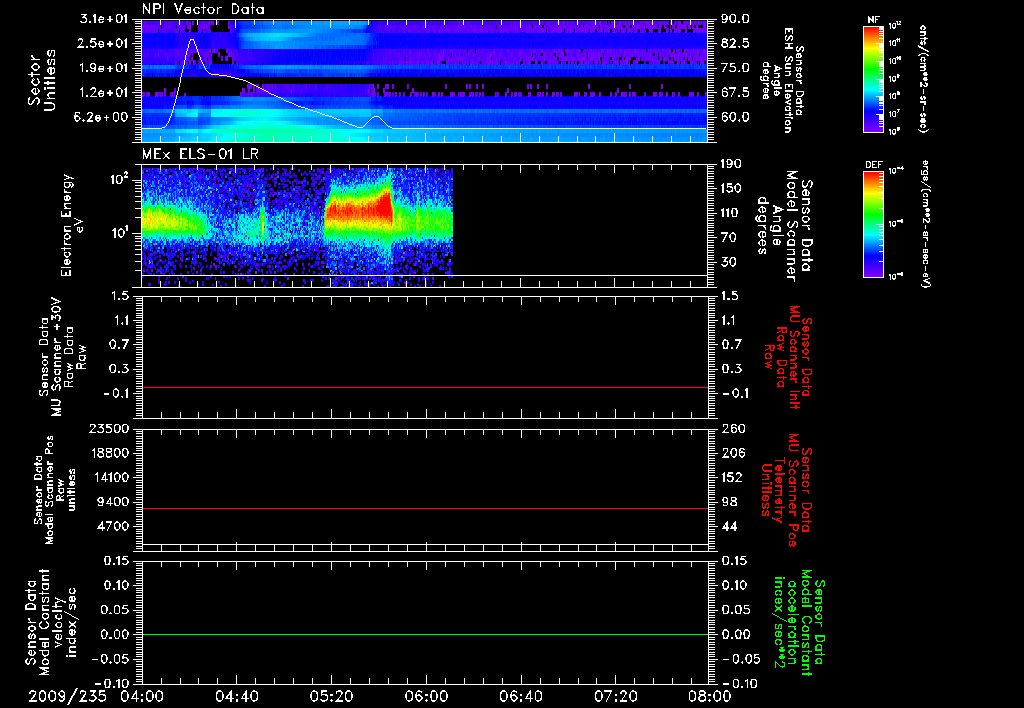The width and height of the screenshot is (1024, 708).
Task: Click the 152 telemetry position tick
Action: point(732,477)
